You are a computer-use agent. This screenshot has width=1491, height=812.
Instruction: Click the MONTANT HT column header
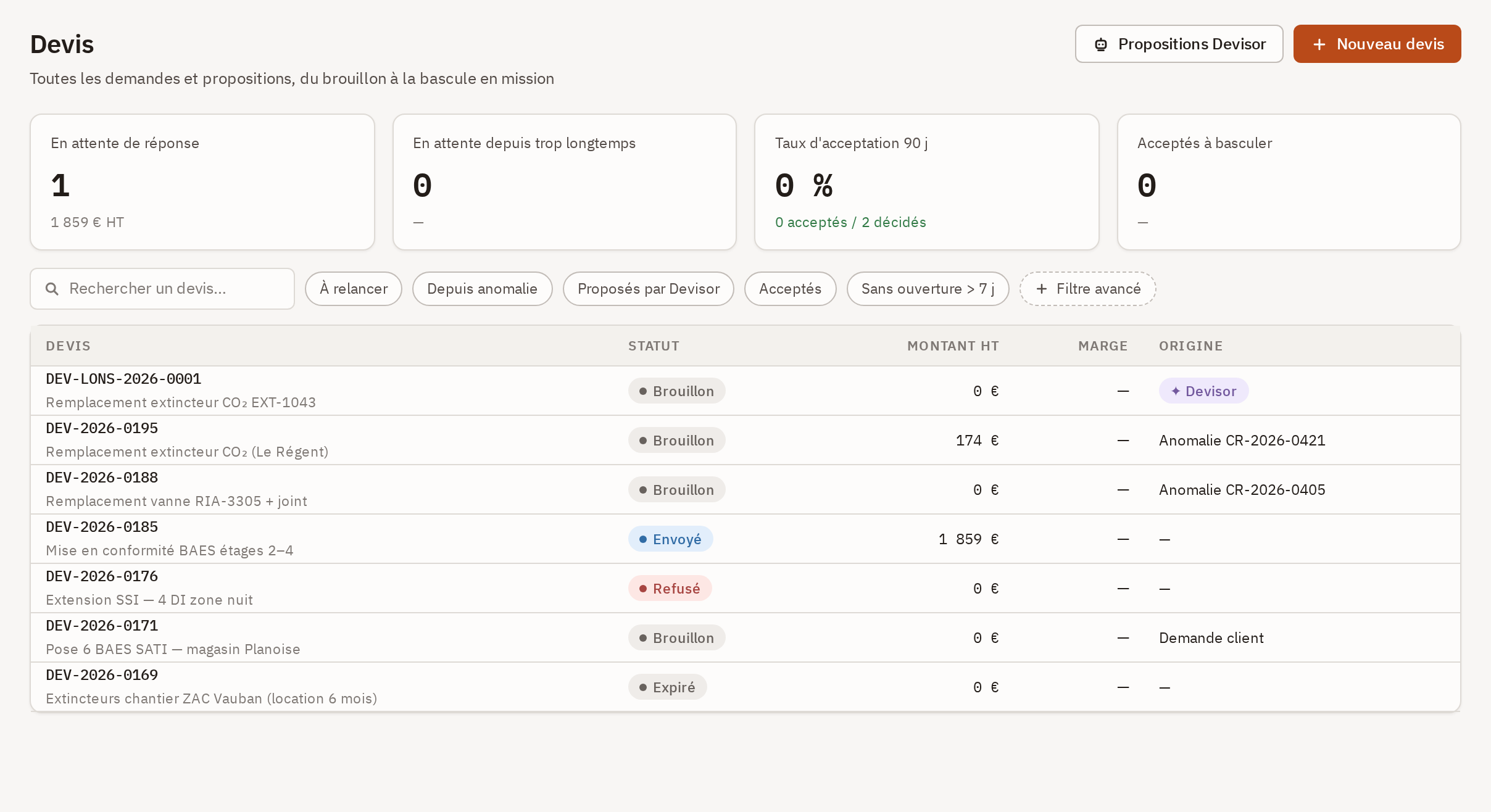click(953, 346)
